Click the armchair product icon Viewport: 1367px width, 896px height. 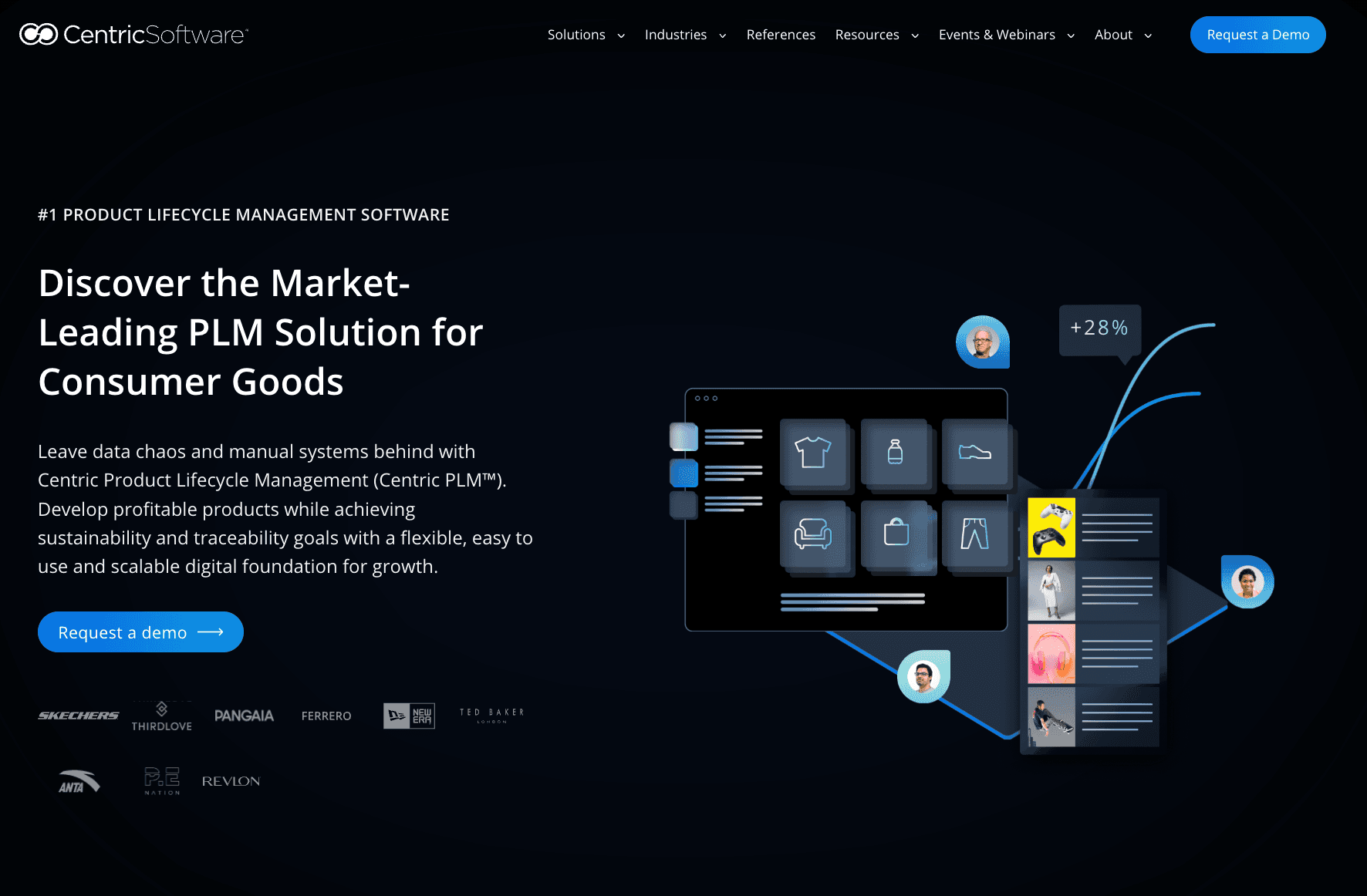[813, 534]
